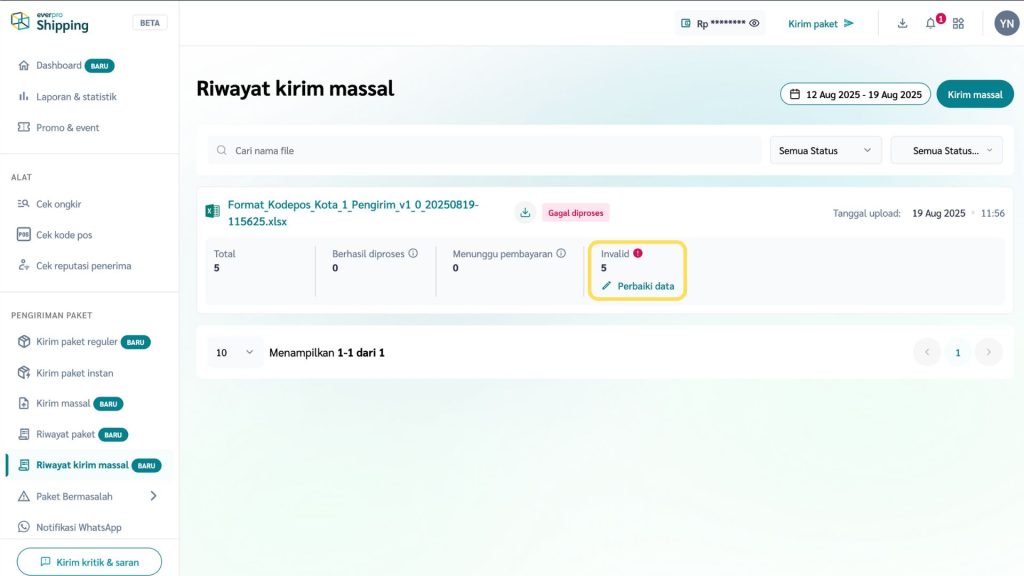
Task: Click the red Invalid warning icon
Action: (x=638, y=254)
